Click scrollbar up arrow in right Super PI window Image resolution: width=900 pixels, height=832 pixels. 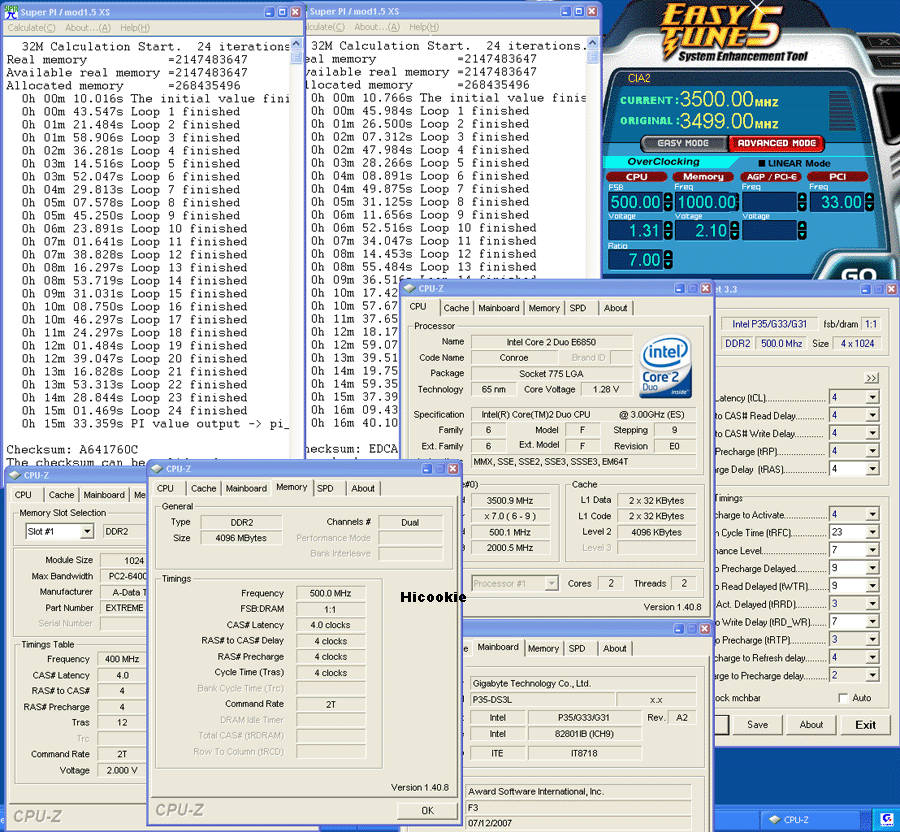pos(592,43)
